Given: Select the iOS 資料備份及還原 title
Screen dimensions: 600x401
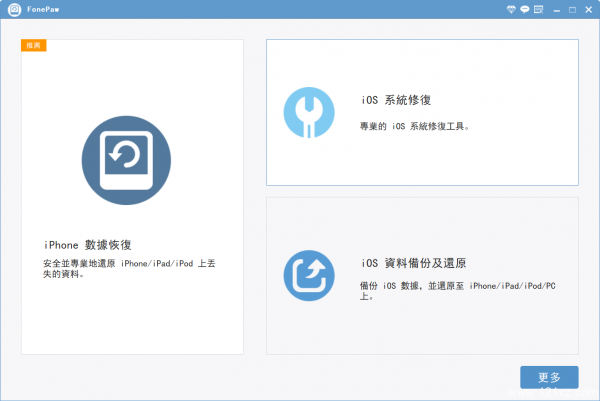Looking at the screenshot, I should point(413,263).
